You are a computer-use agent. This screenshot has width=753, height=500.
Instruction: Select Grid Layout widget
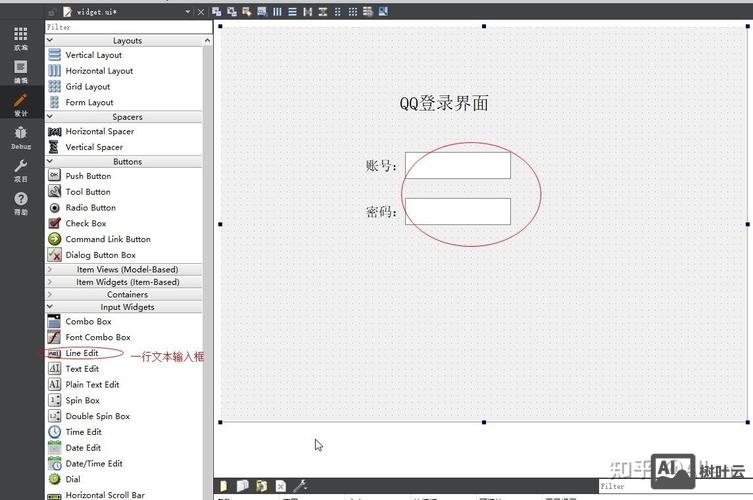[x=124, y=86]
